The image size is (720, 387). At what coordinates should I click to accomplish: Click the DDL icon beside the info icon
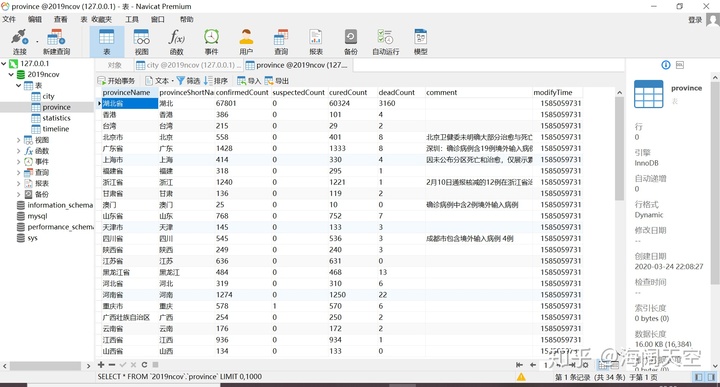pyautogui.click(x=680, y=65)
